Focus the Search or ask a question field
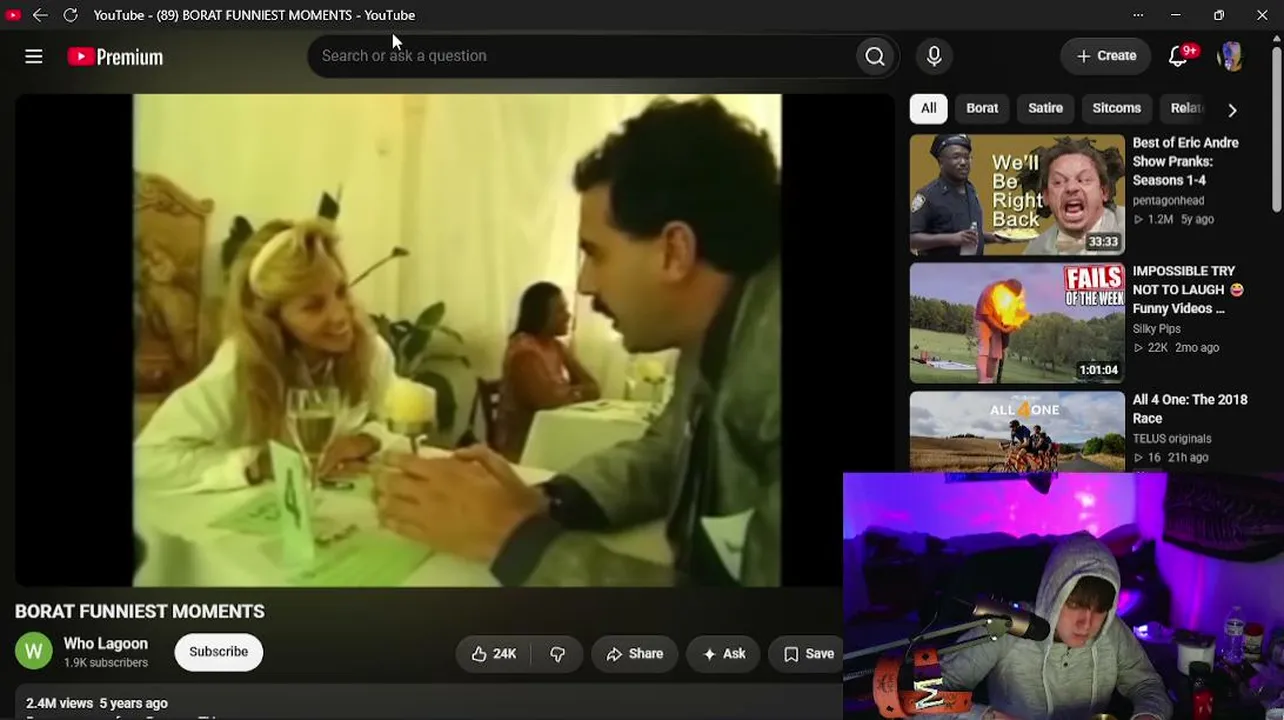The width and height of the screenshot is (1284, 720). tap(583, 56)
